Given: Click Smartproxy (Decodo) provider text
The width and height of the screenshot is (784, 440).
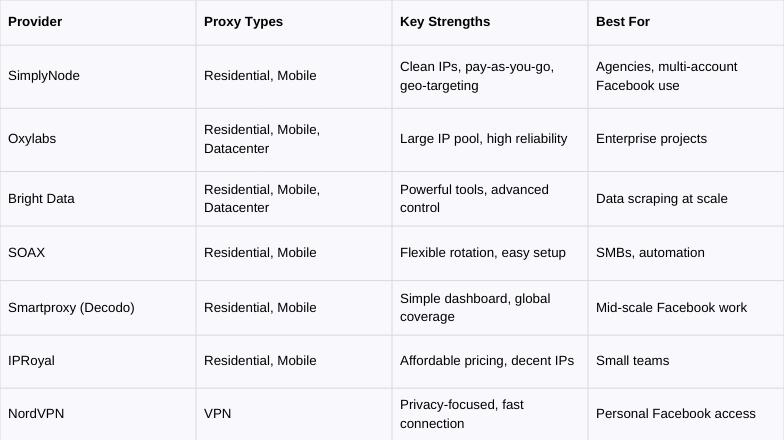Looking at the screenshot, I should (x=71, y=308).
